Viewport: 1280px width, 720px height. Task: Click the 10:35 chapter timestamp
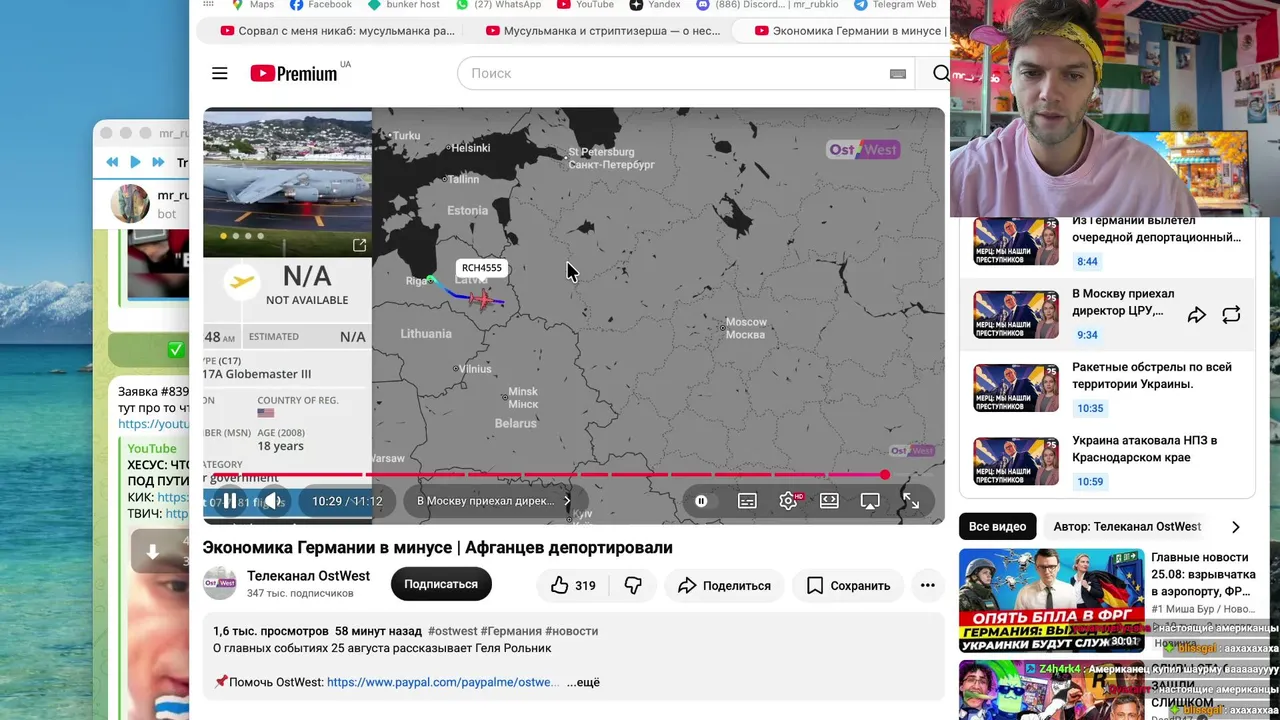(x=1090, y=409)
